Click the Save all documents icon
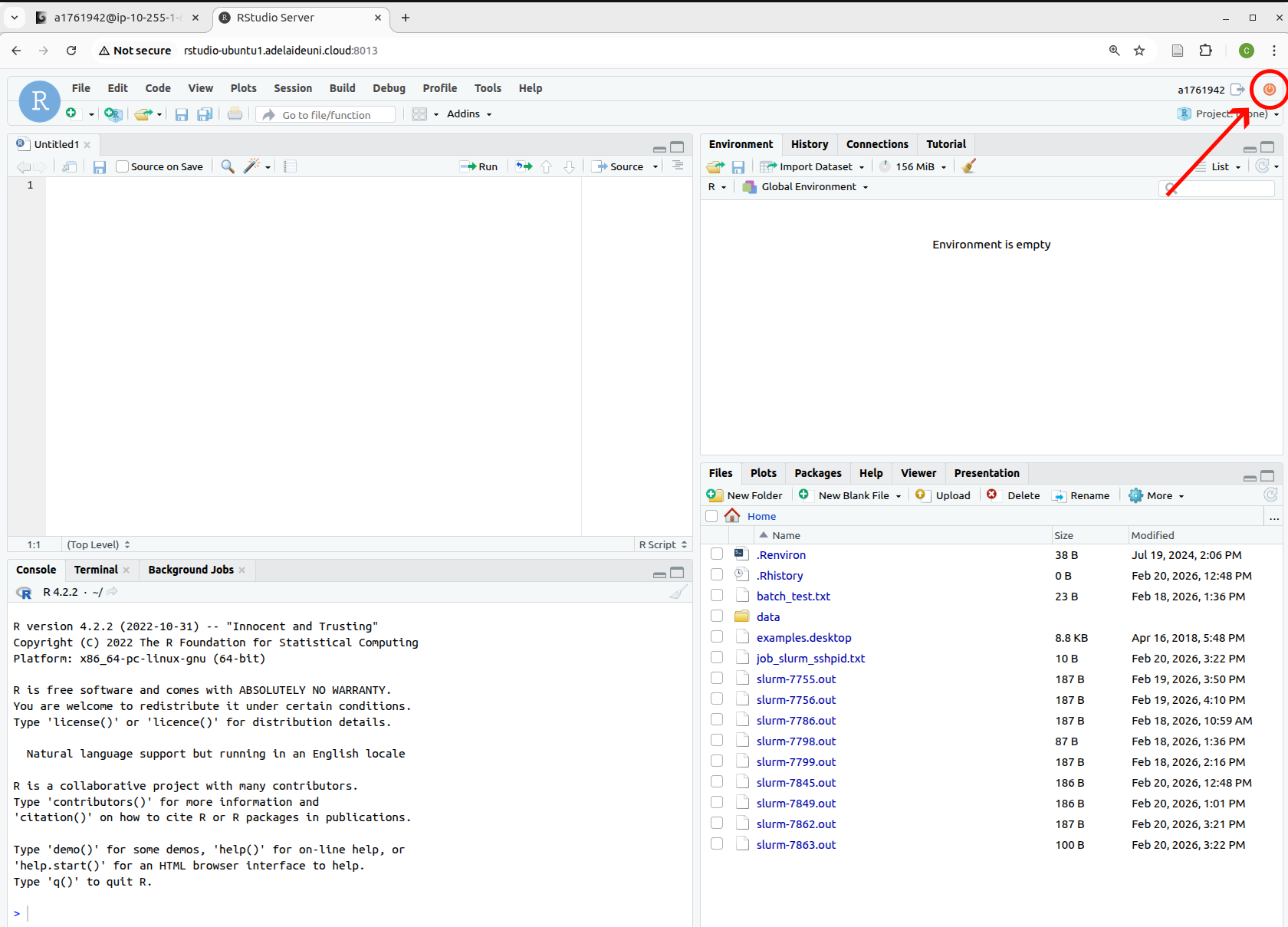Screen dimensions: 1288x927 [x=205, y=114]
